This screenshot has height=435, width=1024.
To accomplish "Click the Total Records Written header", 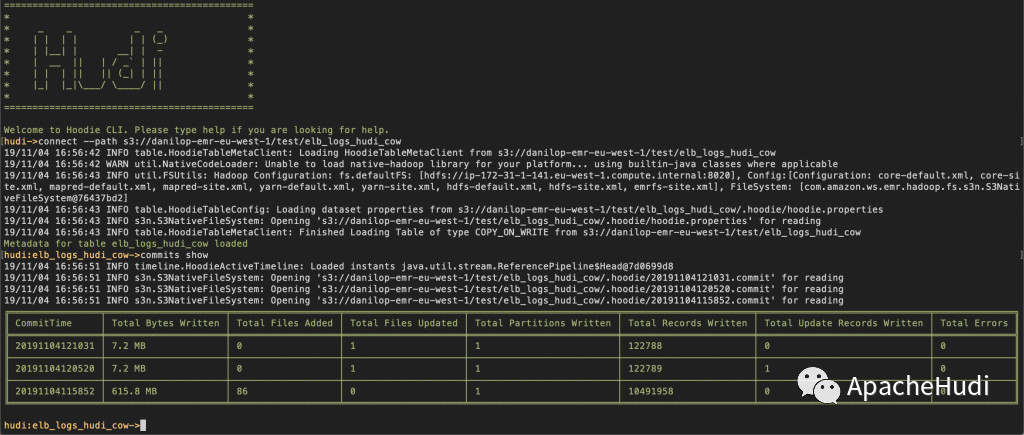I will 687,323.
